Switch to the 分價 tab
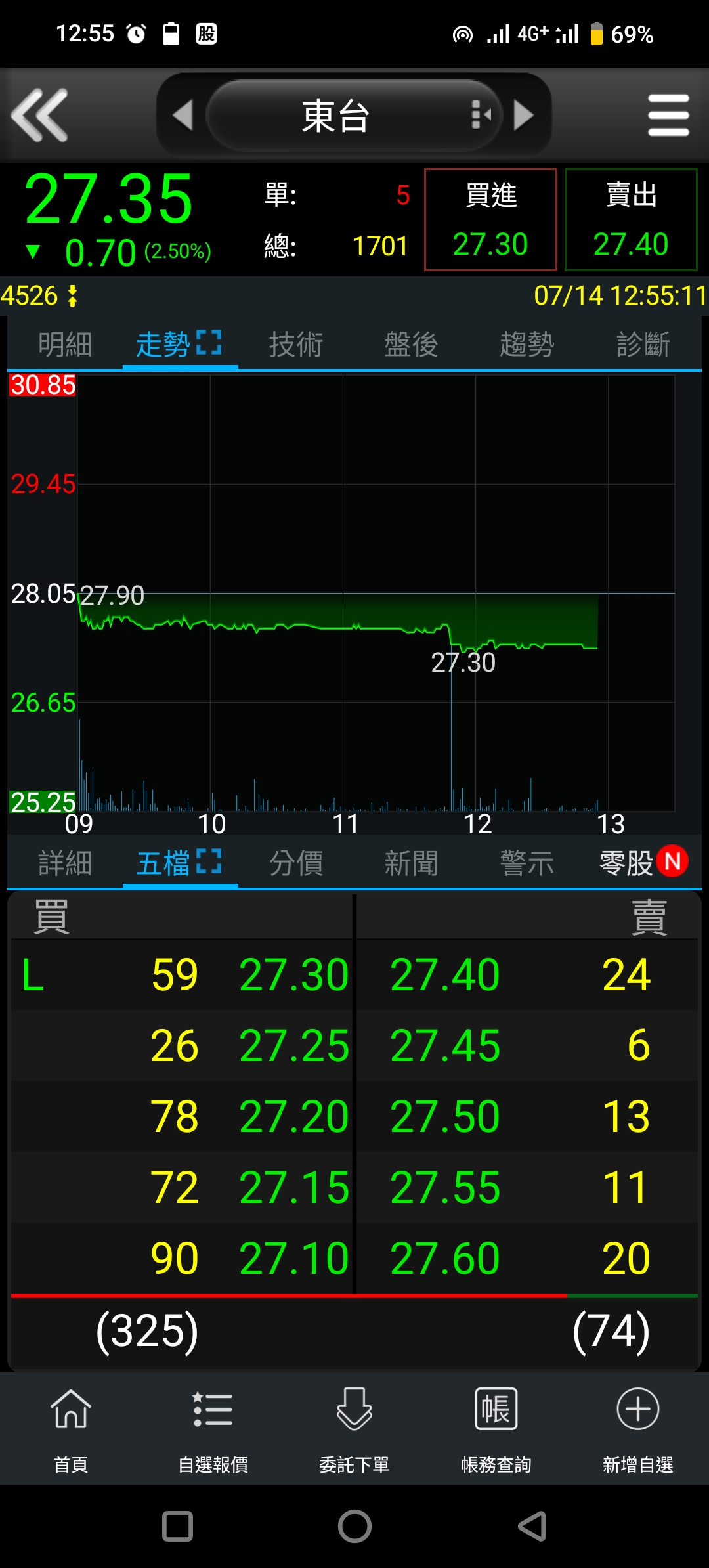This screenshot has width=709, height=1568. tap(296, 863)
